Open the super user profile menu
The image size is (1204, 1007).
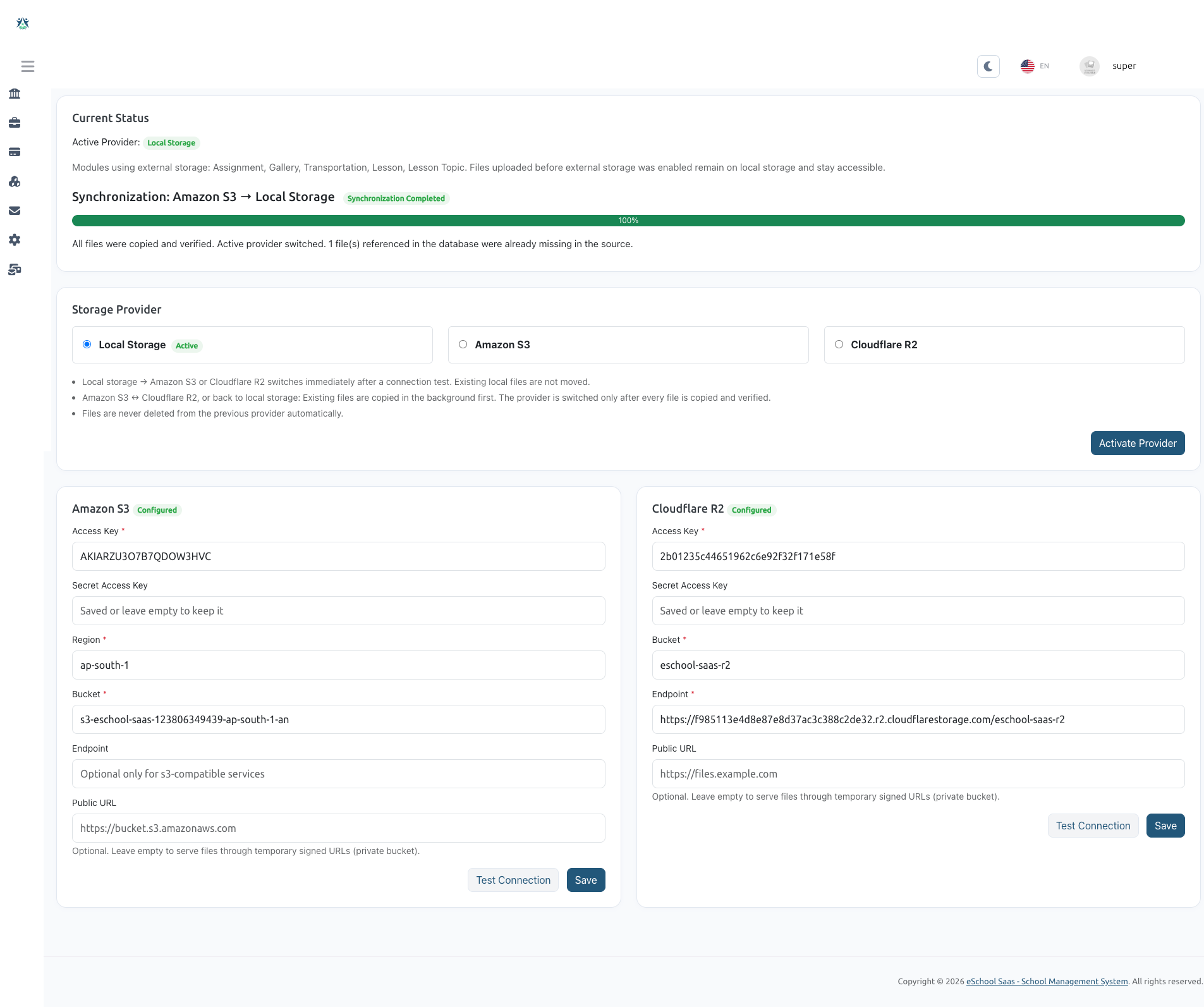coord(1124,66)
